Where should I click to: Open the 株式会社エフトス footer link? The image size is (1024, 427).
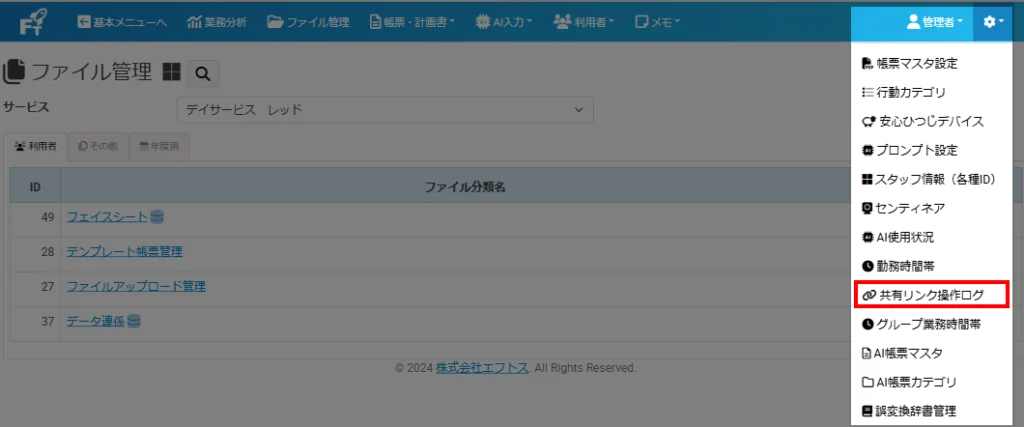(483, 368)
